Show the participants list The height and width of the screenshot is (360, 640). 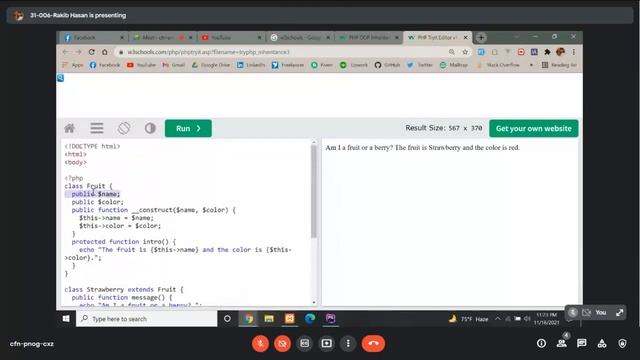[562, 343]
